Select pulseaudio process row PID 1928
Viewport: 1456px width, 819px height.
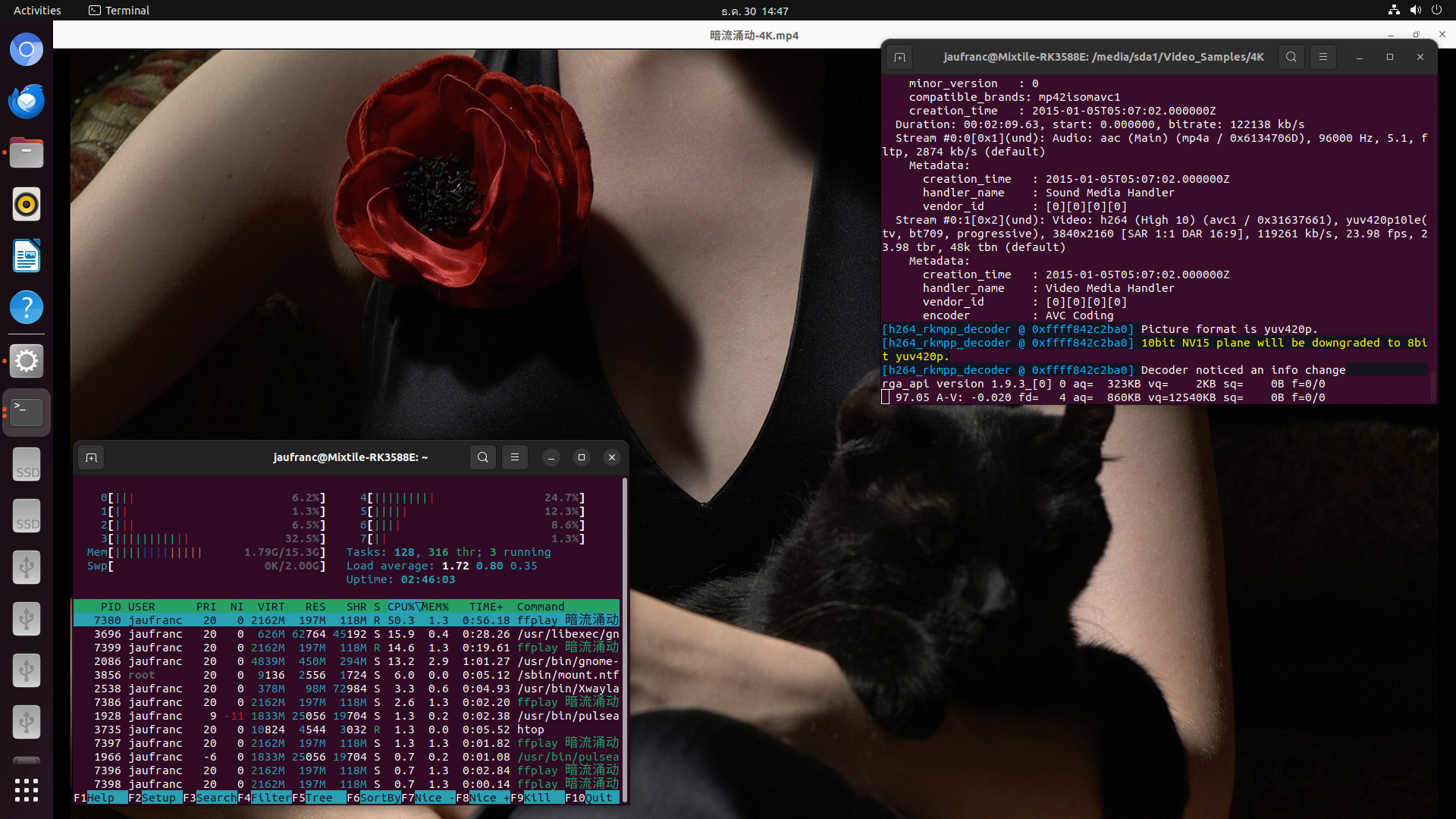point(347,716)
